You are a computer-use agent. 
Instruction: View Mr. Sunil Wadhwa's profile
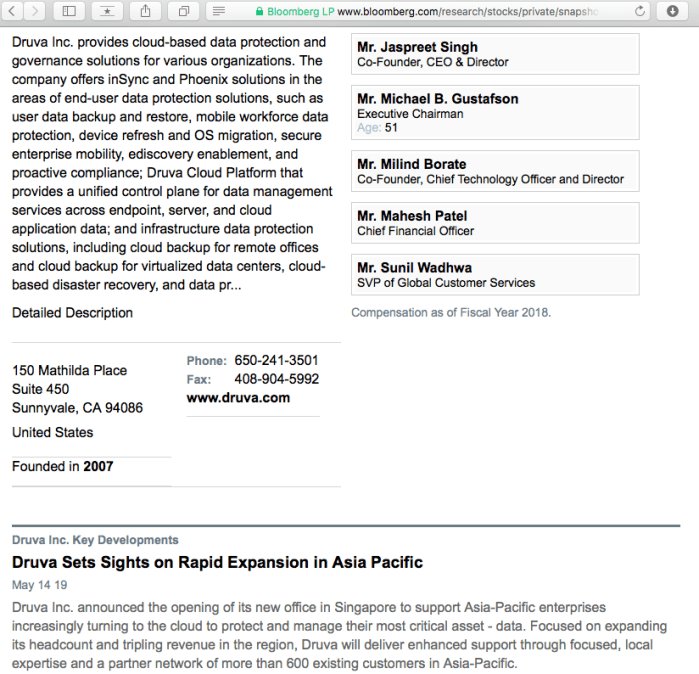(414, 268)
